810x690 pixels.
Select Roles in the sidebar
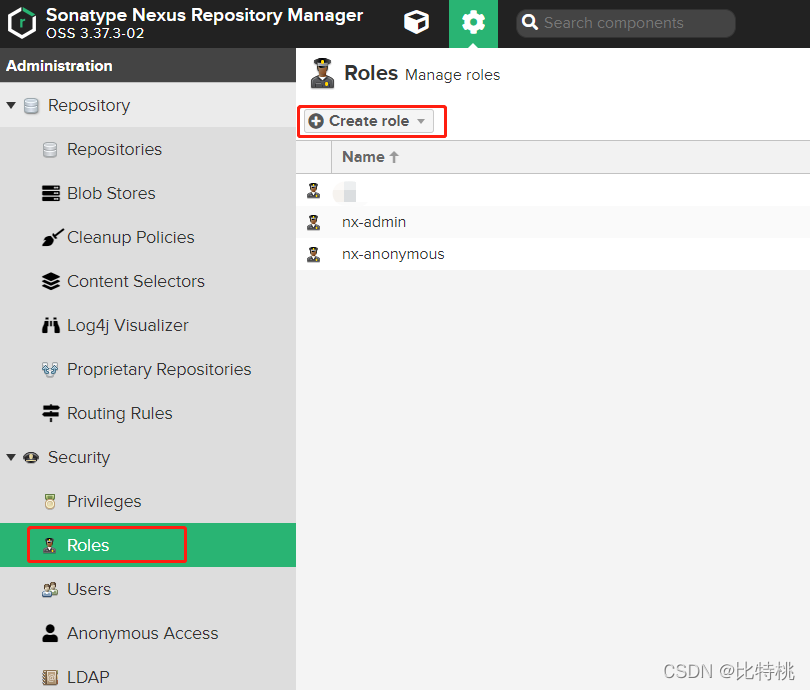(88, 545)
